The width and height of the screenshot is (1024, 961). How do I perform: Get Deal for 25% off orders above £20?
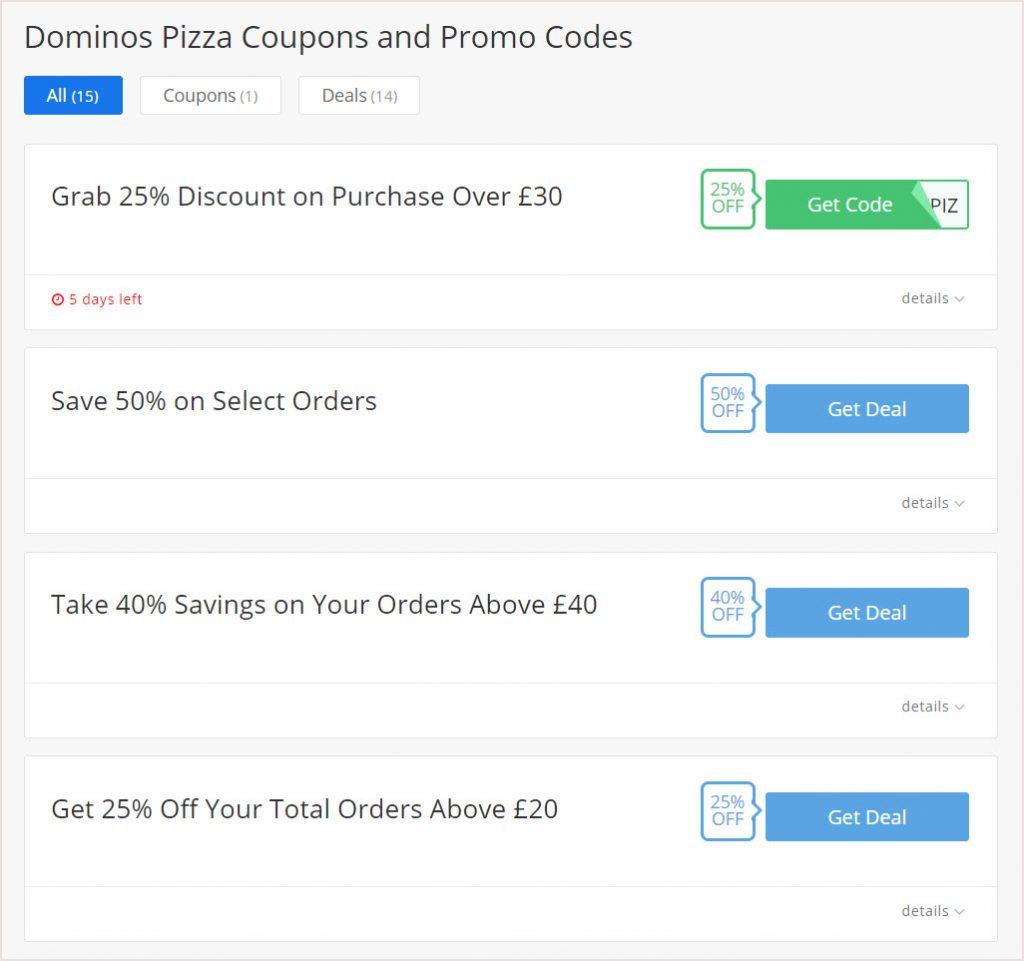(867, 817)
